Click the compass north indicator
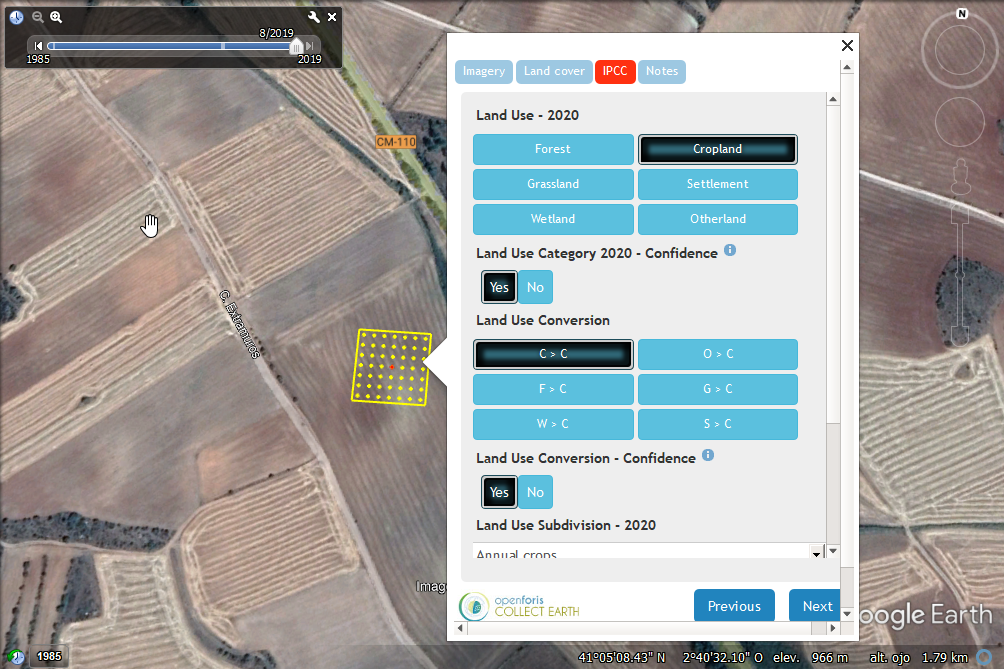 [x=962, y=14]
